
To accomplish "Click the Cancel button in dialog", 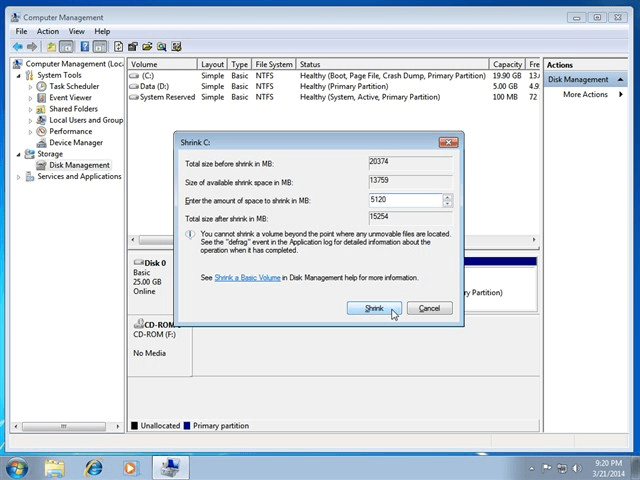I will tap(429, 308).
